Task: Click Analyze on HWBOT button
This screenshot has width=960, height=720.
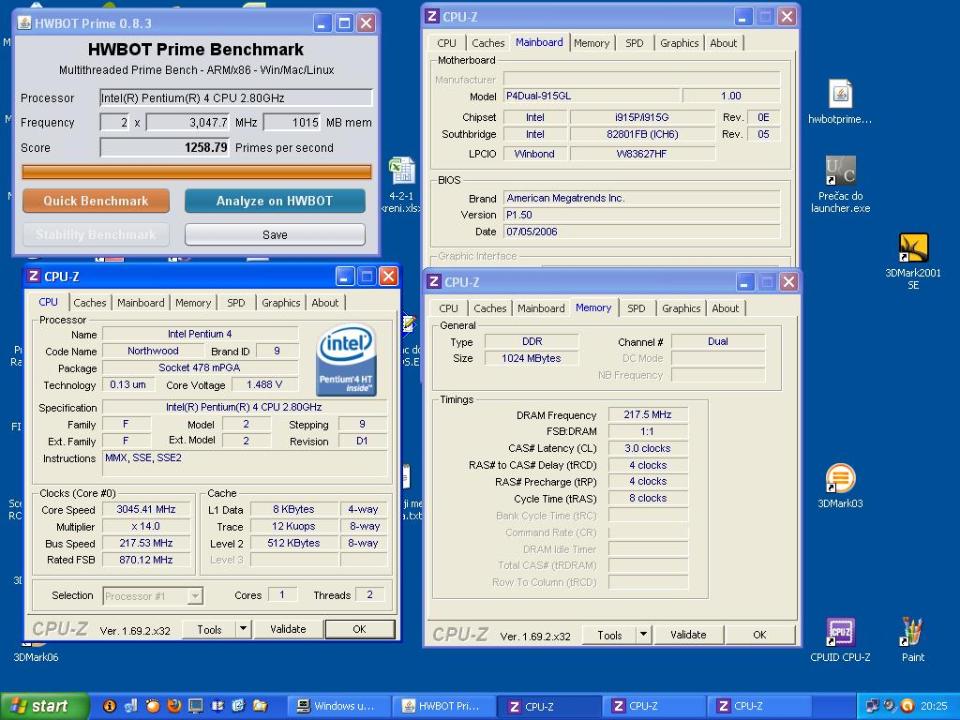Action: pos(275,201)
